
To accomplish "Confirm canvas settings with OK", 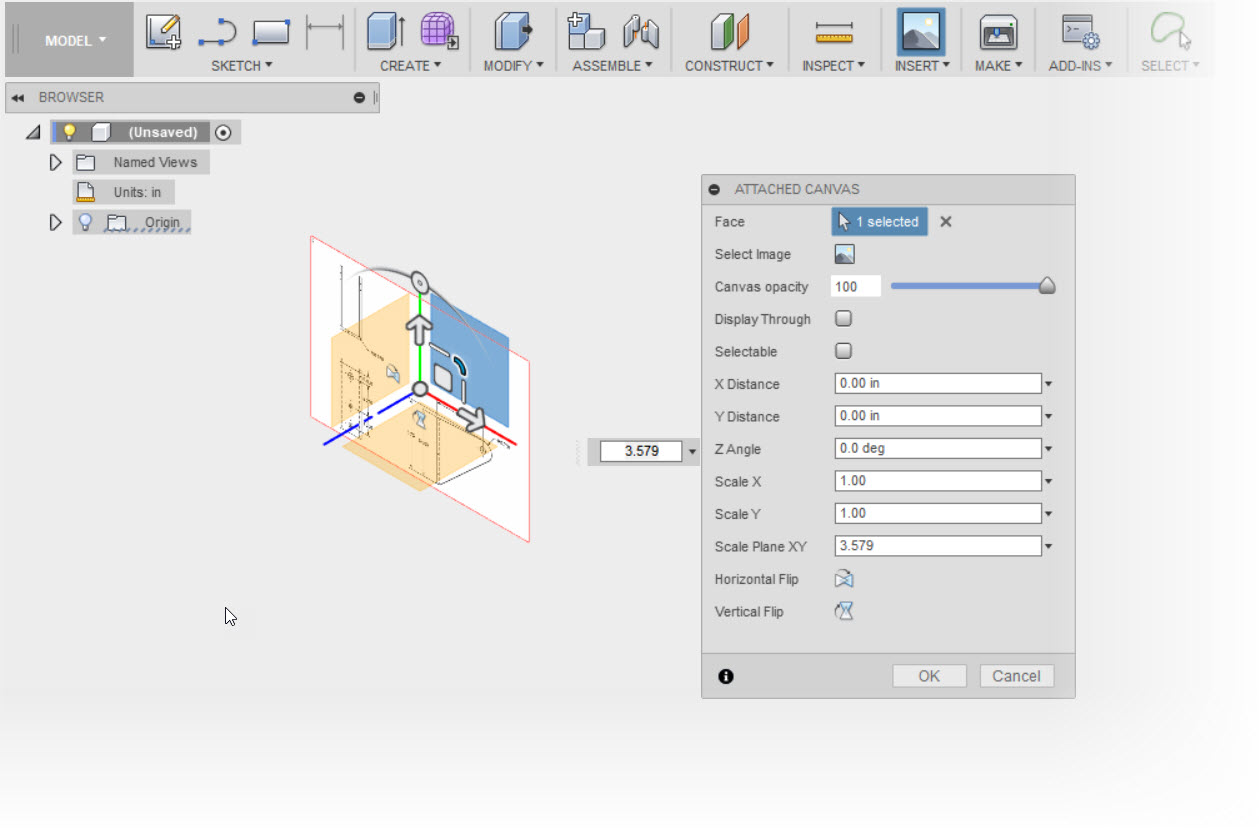I will click(x=929, y=675).
